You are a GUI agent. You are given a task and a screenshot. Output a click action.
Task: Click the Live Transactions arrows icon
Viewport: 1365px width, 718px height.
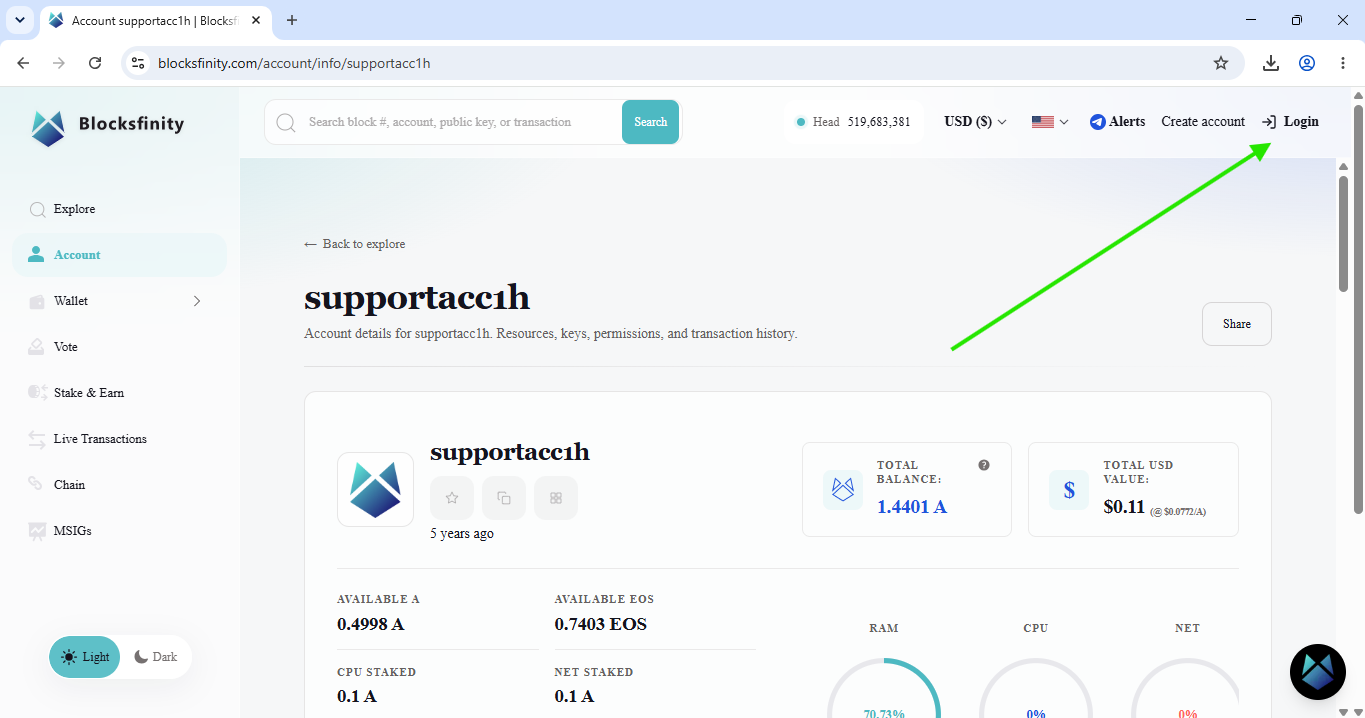(x=37, y=439)
